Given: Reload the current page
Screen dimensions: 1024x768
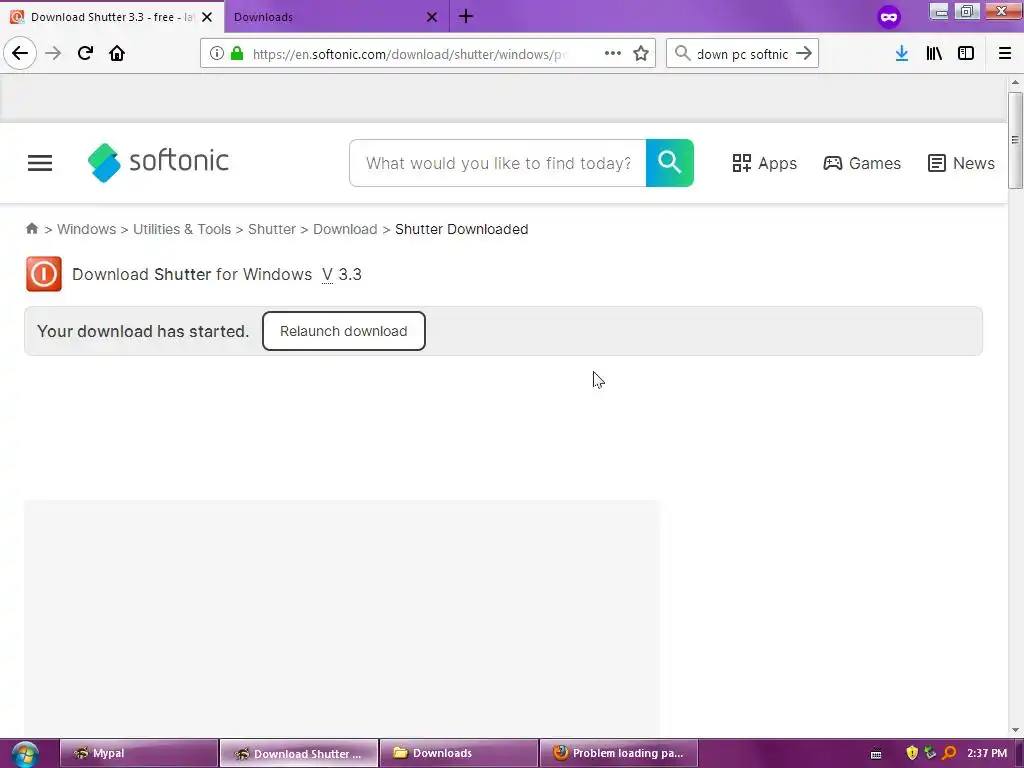Looking at the screenshot, I should pyautogui.click(x=85, y=54).
